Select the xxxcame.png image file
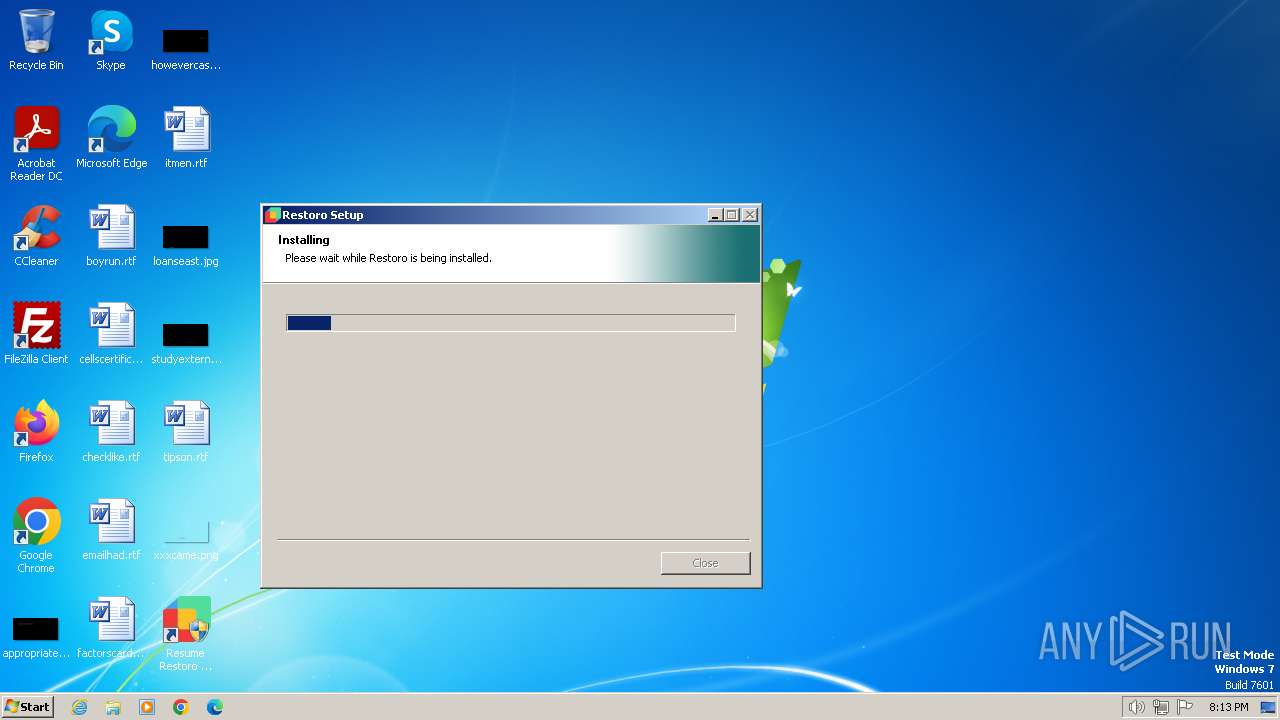This screenshot has width=1280, height=720. click(186, 541)
